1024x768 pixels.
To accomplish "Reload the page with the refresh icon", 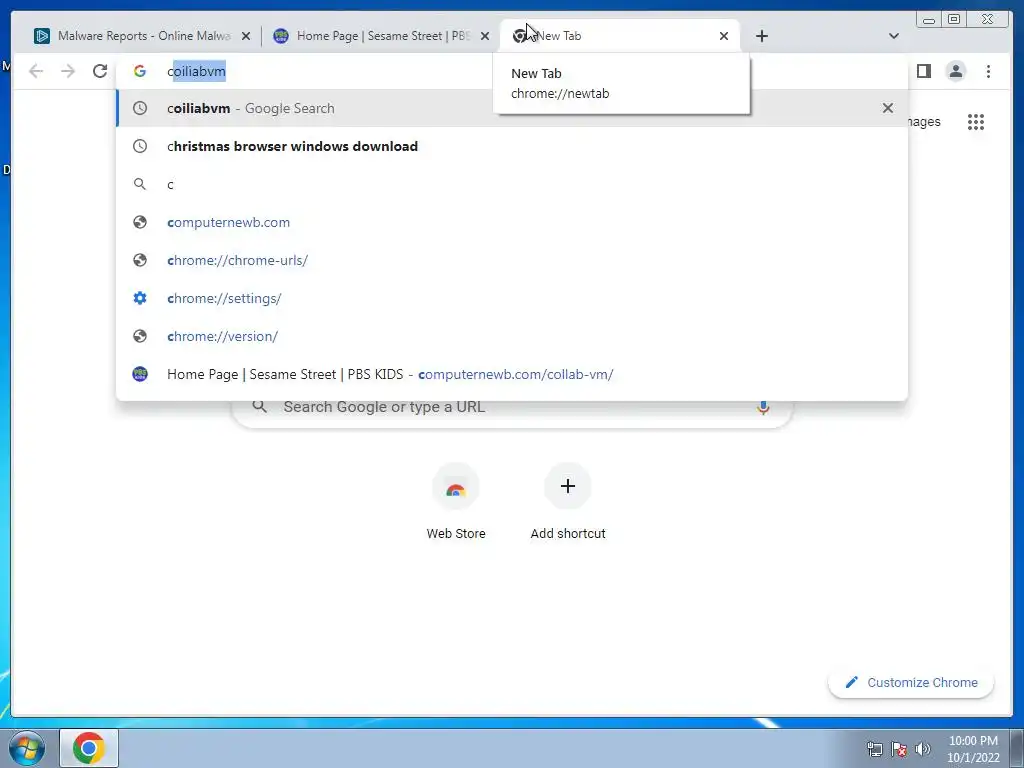I will point(100,71).
